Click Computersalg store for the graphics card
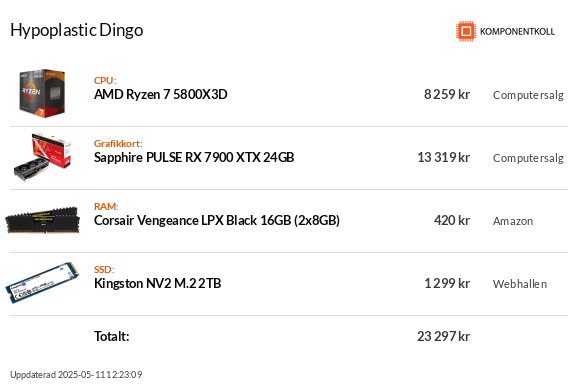Viewport: 577px width, 388px height. tap(528, 158)
